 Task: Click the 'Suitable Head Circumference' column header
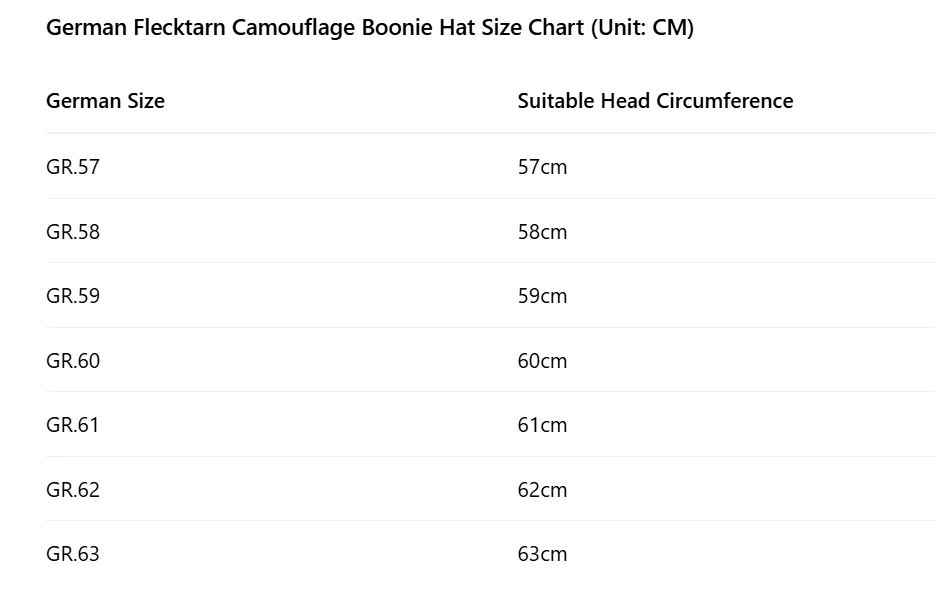click(655, 101)
